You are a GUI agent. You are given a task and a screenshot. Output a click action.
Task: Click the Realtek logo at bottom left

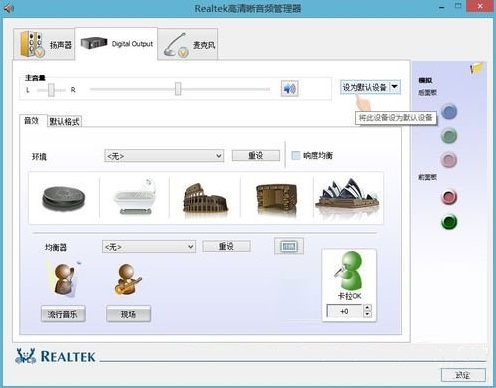55,356
